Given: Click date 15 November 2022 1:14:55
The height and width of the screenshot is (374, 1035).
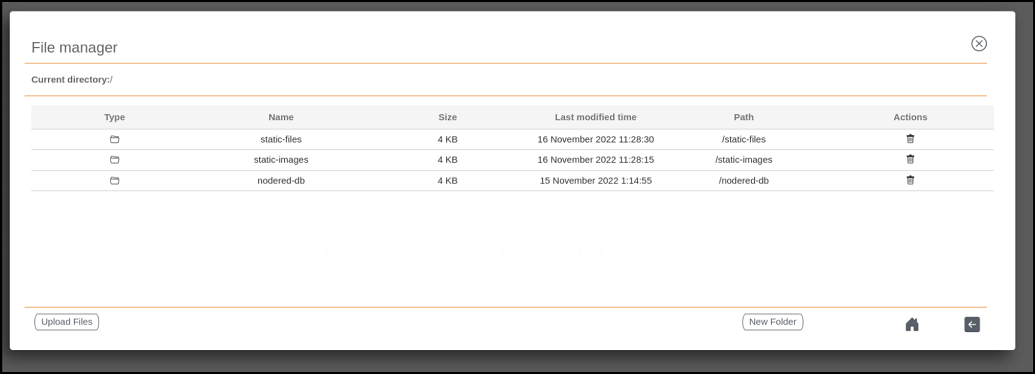Looking at the screenshot, I should tap(595, 181).
